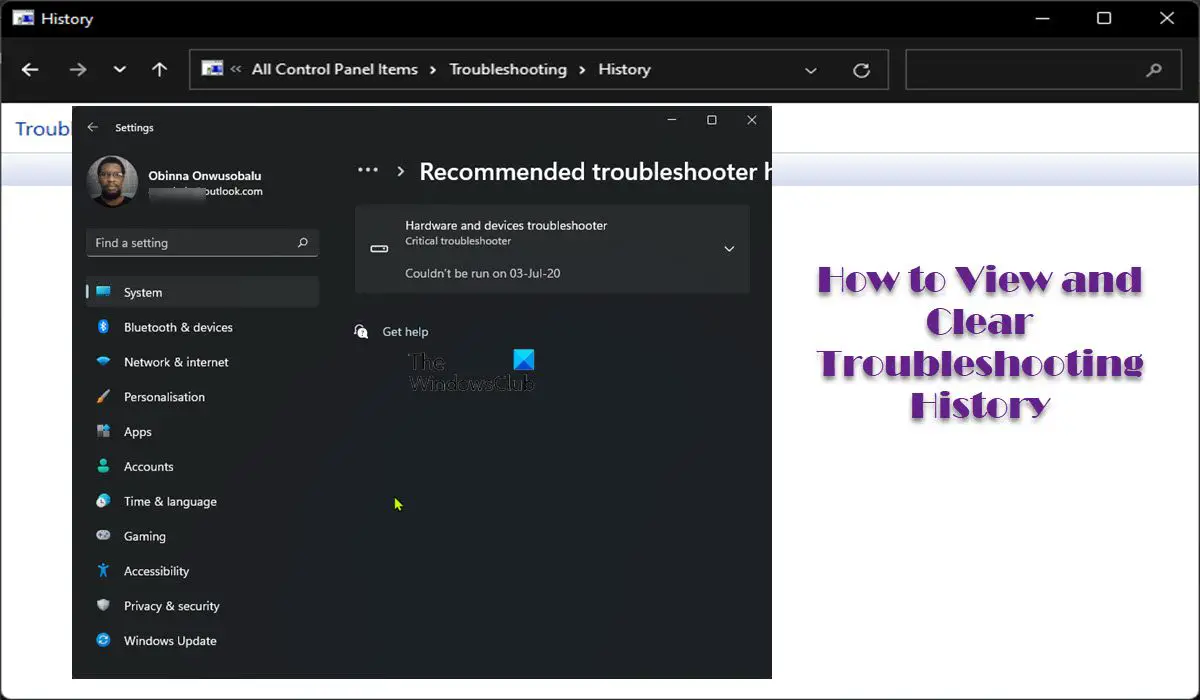Open Troubleshooting breadcrumb in address bar
The width and height of the screenshot is (1200, 700).
tap(508, 69)
